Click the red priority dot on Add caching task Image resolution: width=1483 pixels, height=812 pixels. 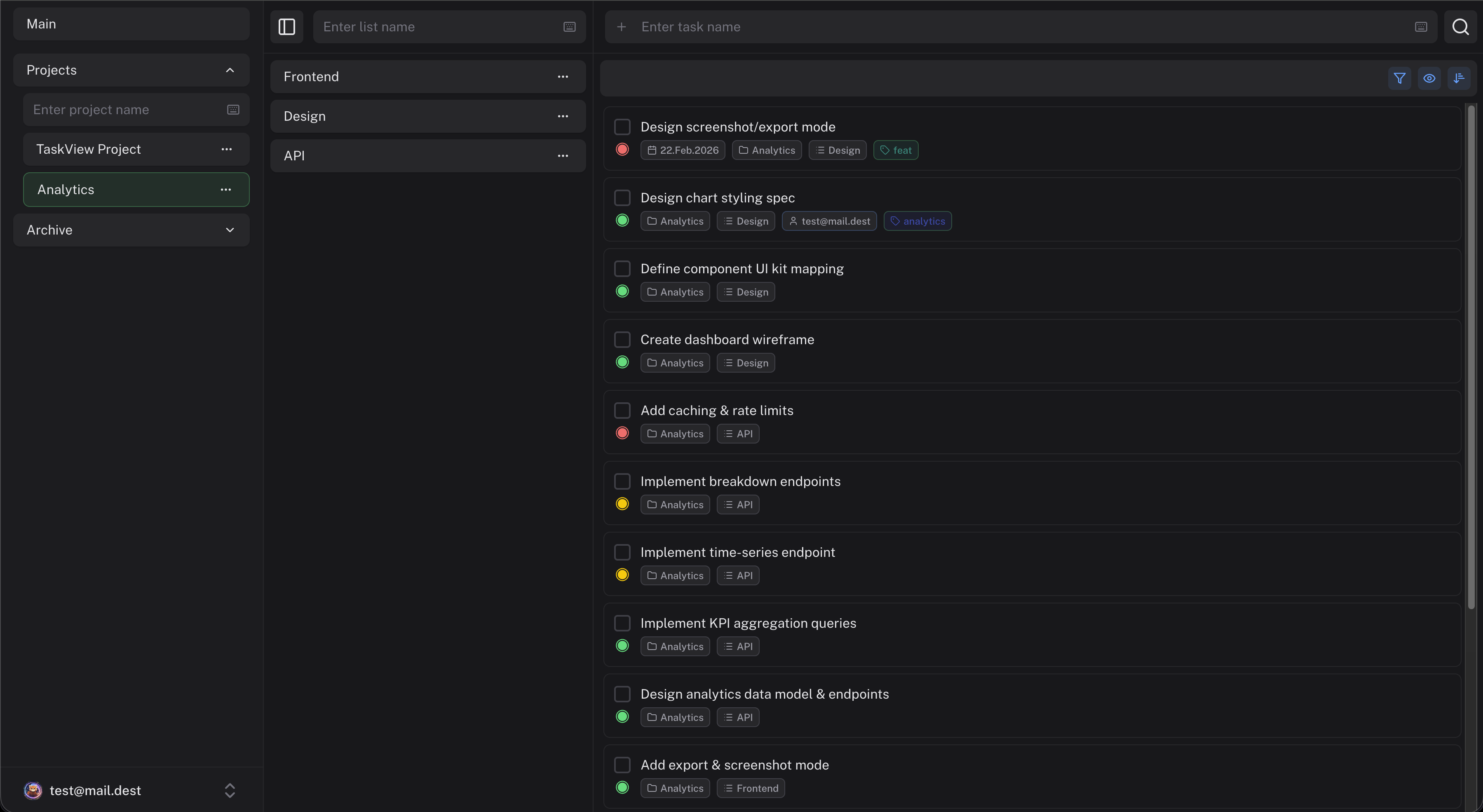622,432
